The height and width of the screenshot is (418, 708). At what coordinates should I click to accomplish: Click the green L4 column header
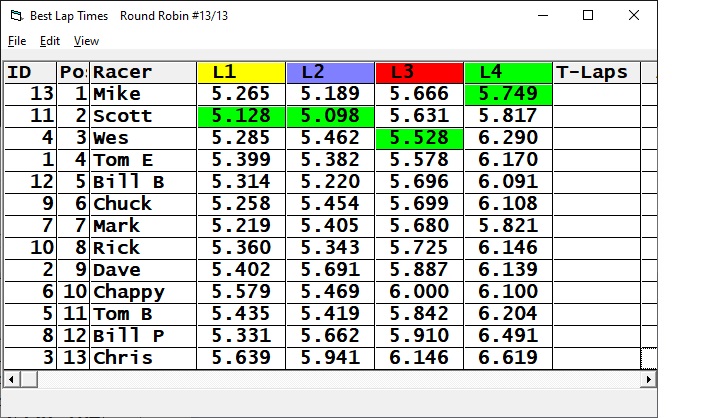(x=508, y=72)
